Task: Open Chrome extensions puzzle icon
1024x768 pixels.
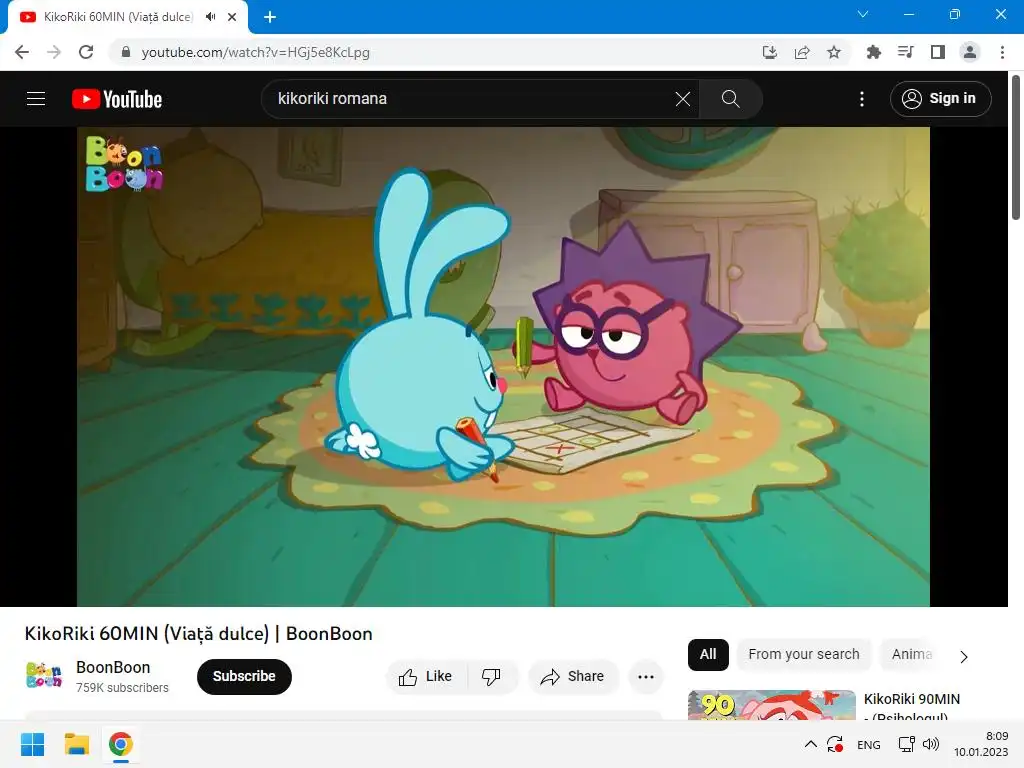Action: click(x=873, y=52)
